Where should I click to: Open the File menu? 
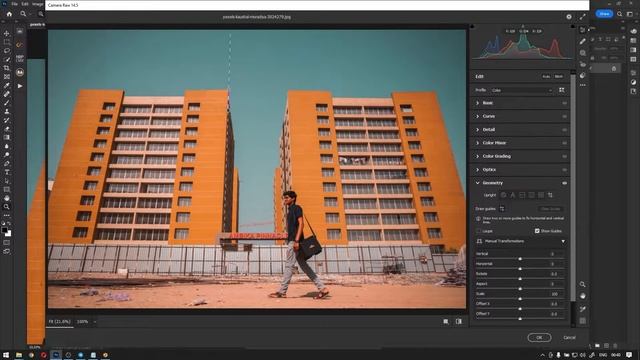tap(14, 4)
